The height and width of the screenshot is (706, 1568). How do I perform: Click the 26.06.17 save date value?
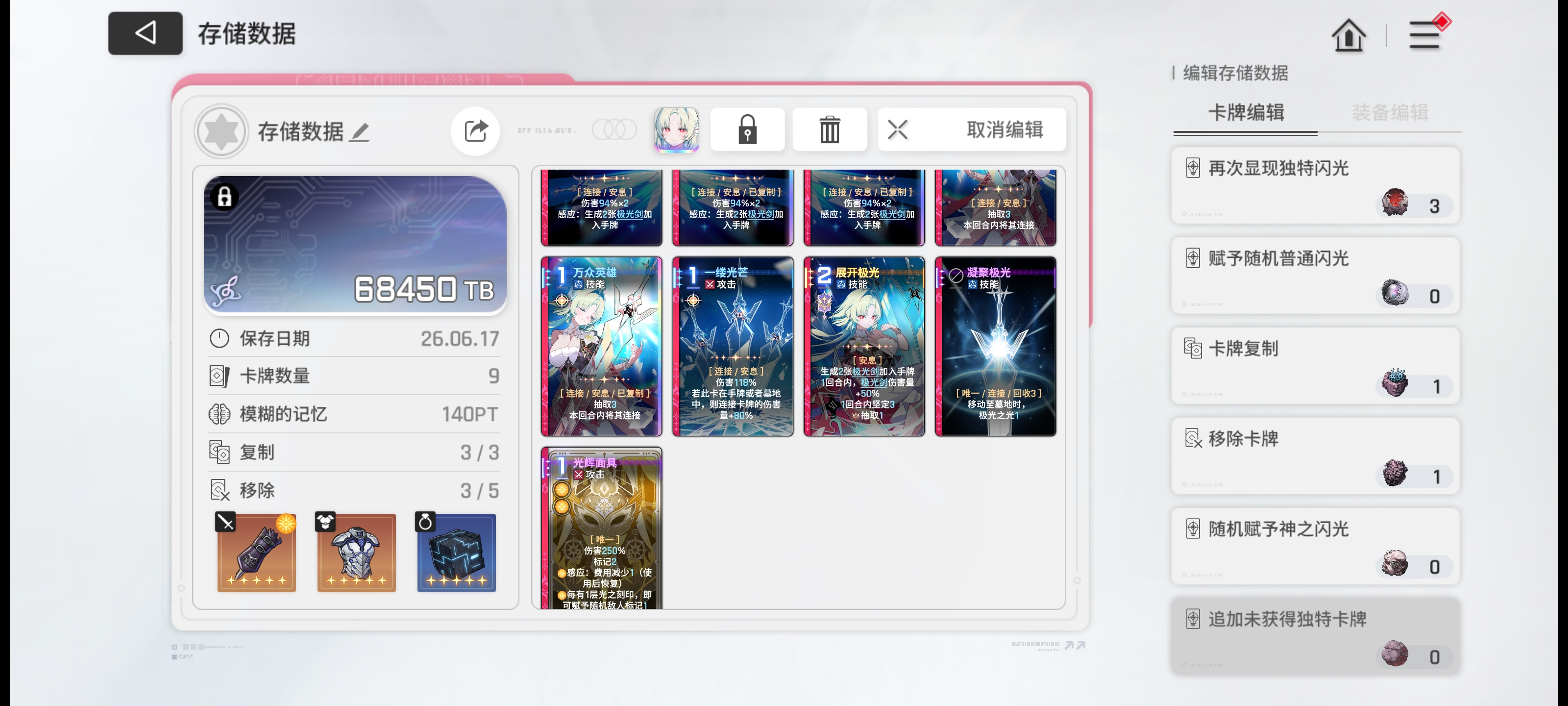point(460,339)
